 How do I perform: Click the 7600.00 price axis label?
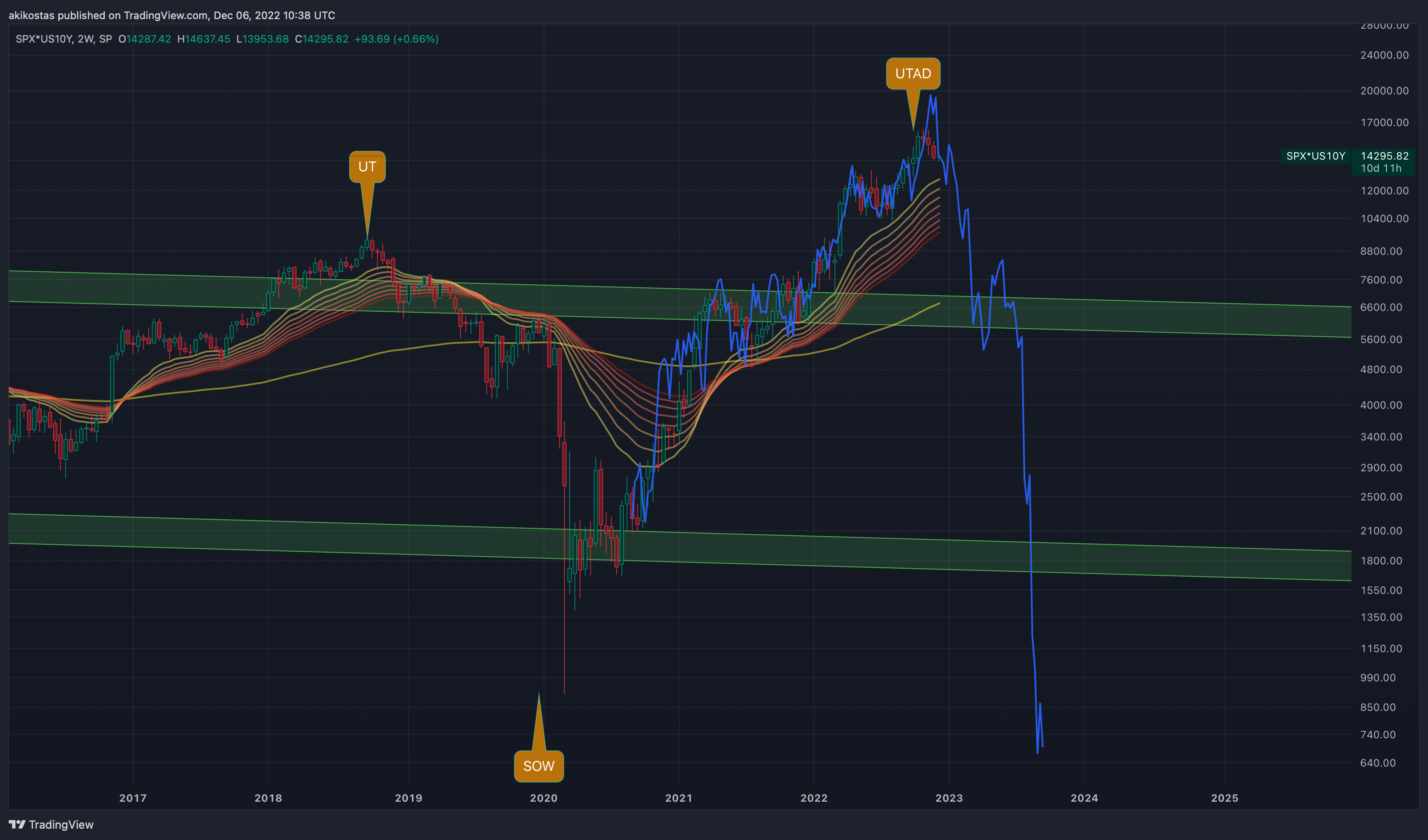pos(1381,280)
